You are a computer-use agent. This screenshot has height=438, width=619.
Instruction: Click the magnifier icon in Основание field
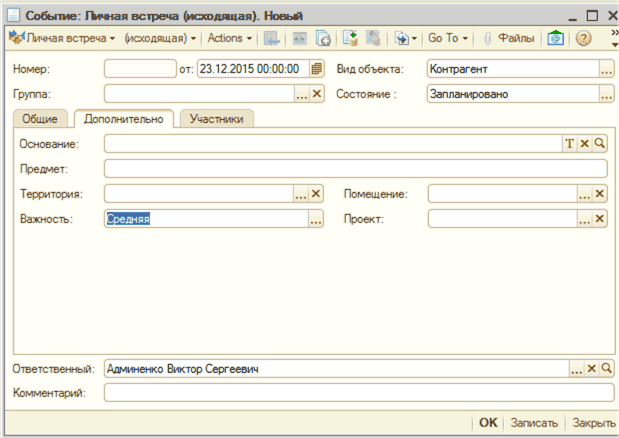click(600, 144)
